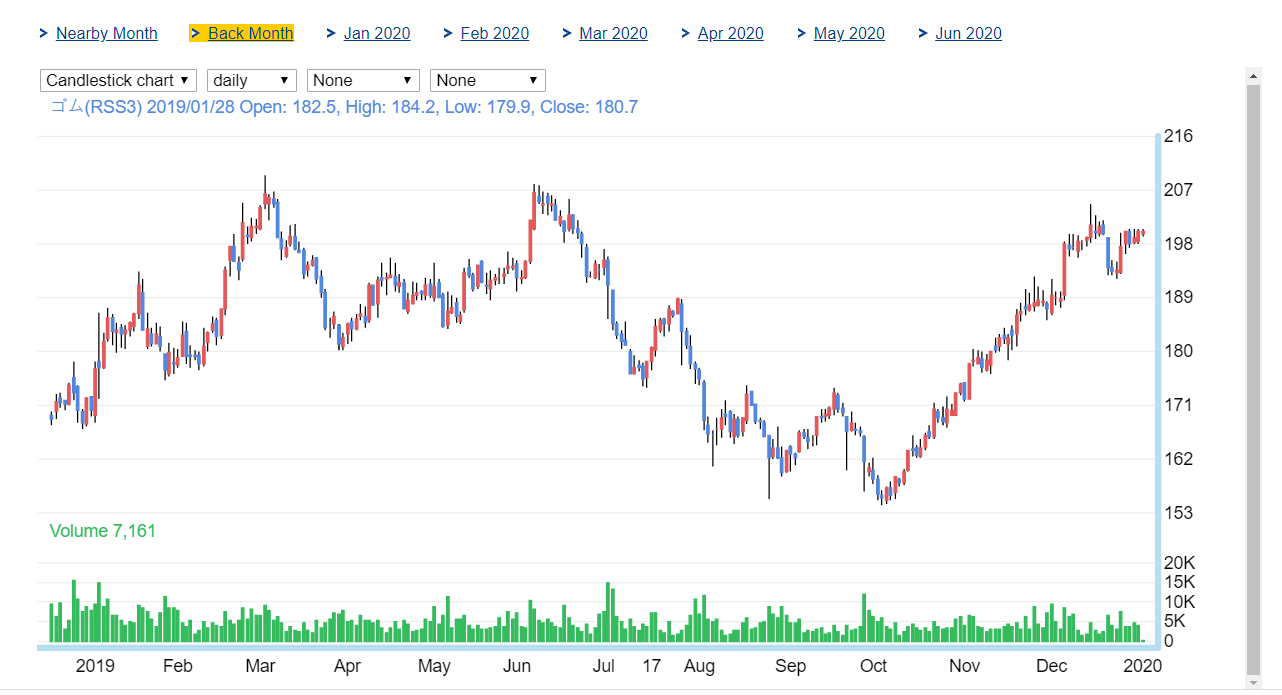Click the scrollbar up arrow

(x=1254, y=75)
